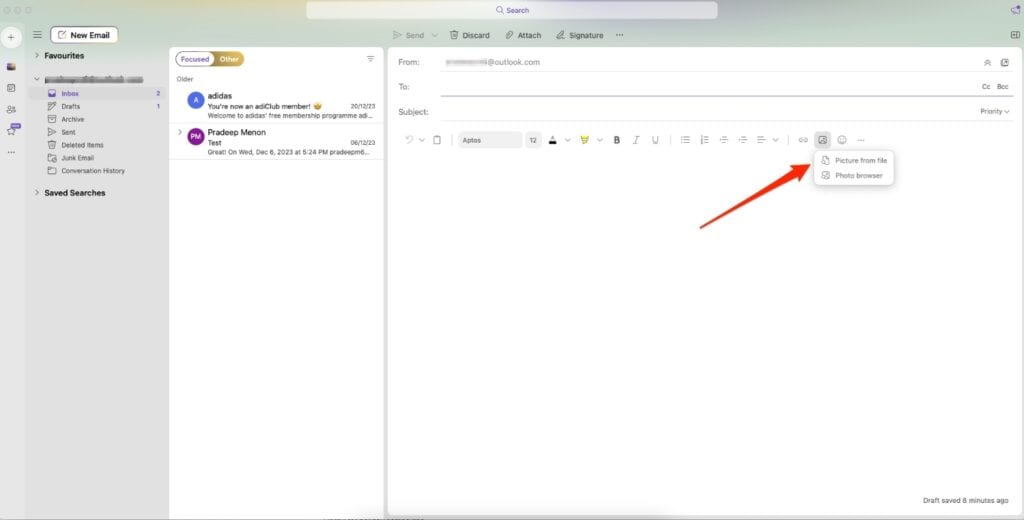Open the highlight color dropdown arrow
This screenshot has width=1024, height=520.
[599, 140]
